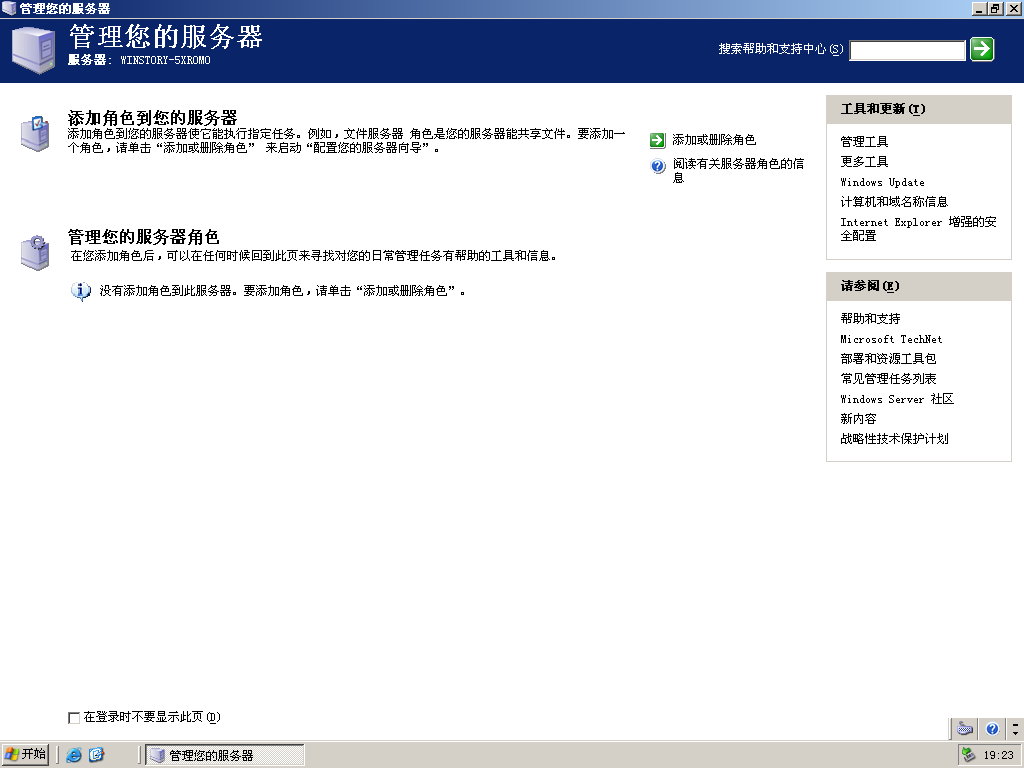
Task: Click the second quick launch icon beside Internet Explorer
Action: (x=96, y=755)
